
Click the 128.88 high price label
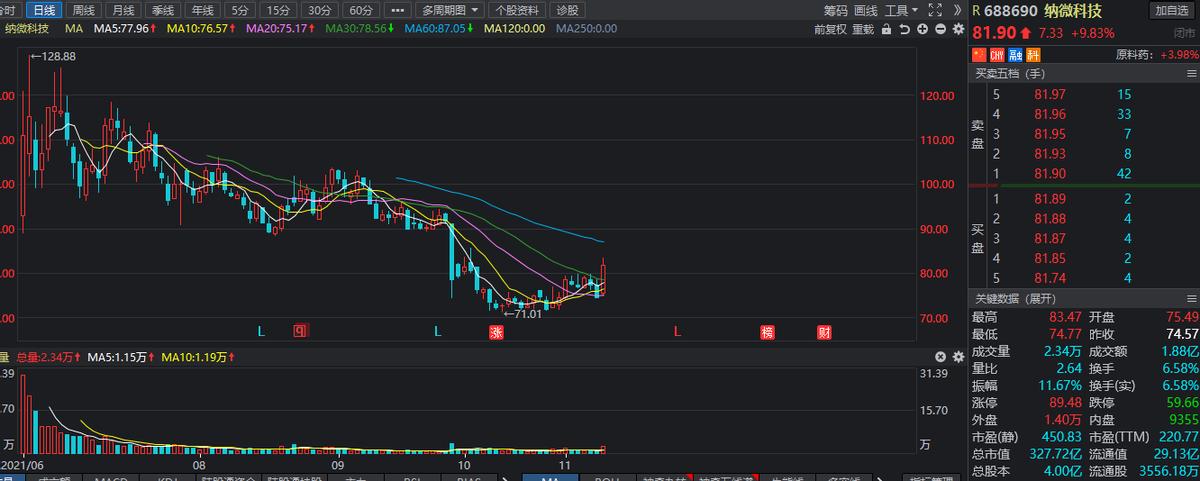[58, 56]
